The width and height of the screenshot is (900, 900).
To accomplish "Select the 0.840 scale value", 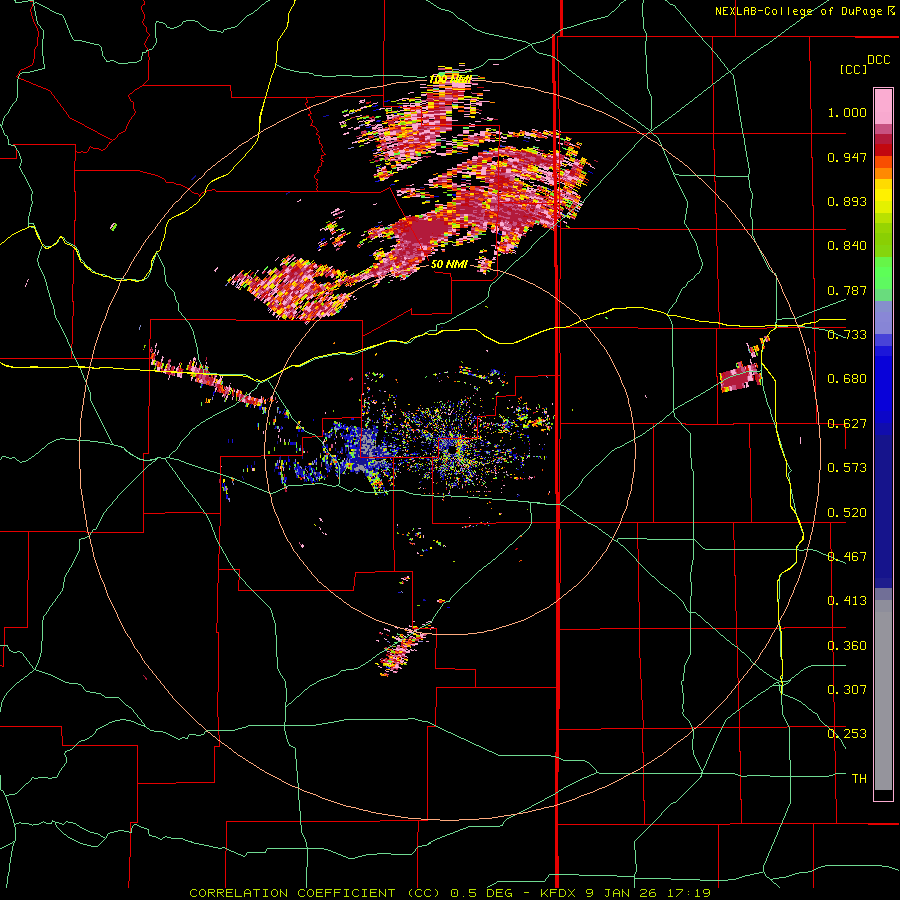I will pos(847,246).
